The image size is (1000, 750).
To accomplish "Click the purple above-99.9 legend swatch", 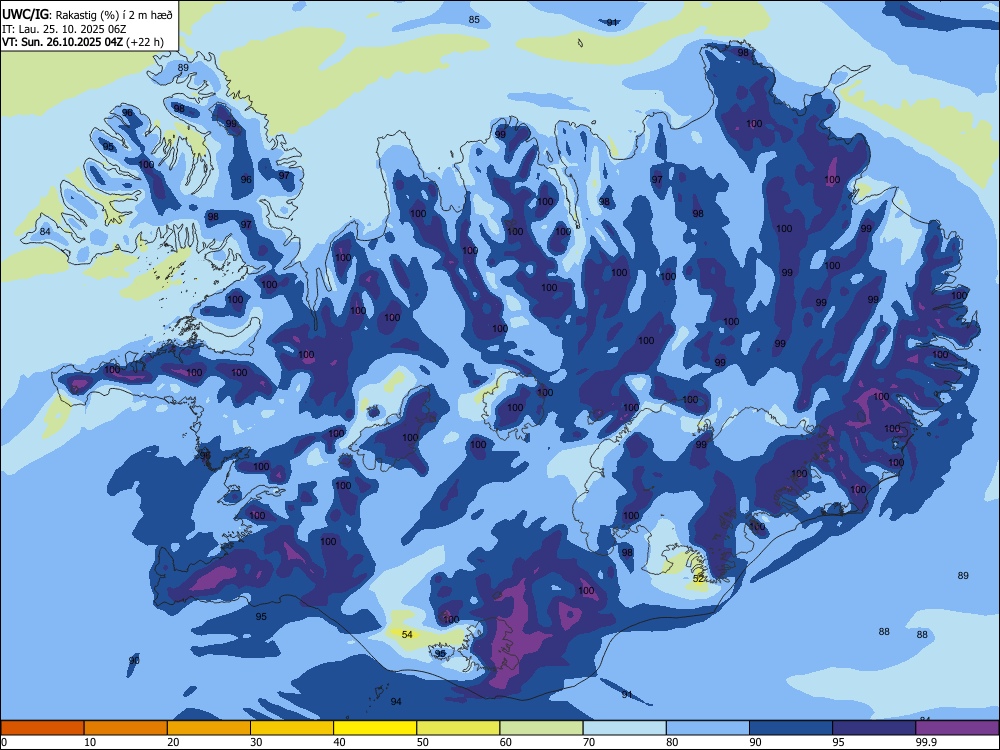I will (x=957, y=728).
